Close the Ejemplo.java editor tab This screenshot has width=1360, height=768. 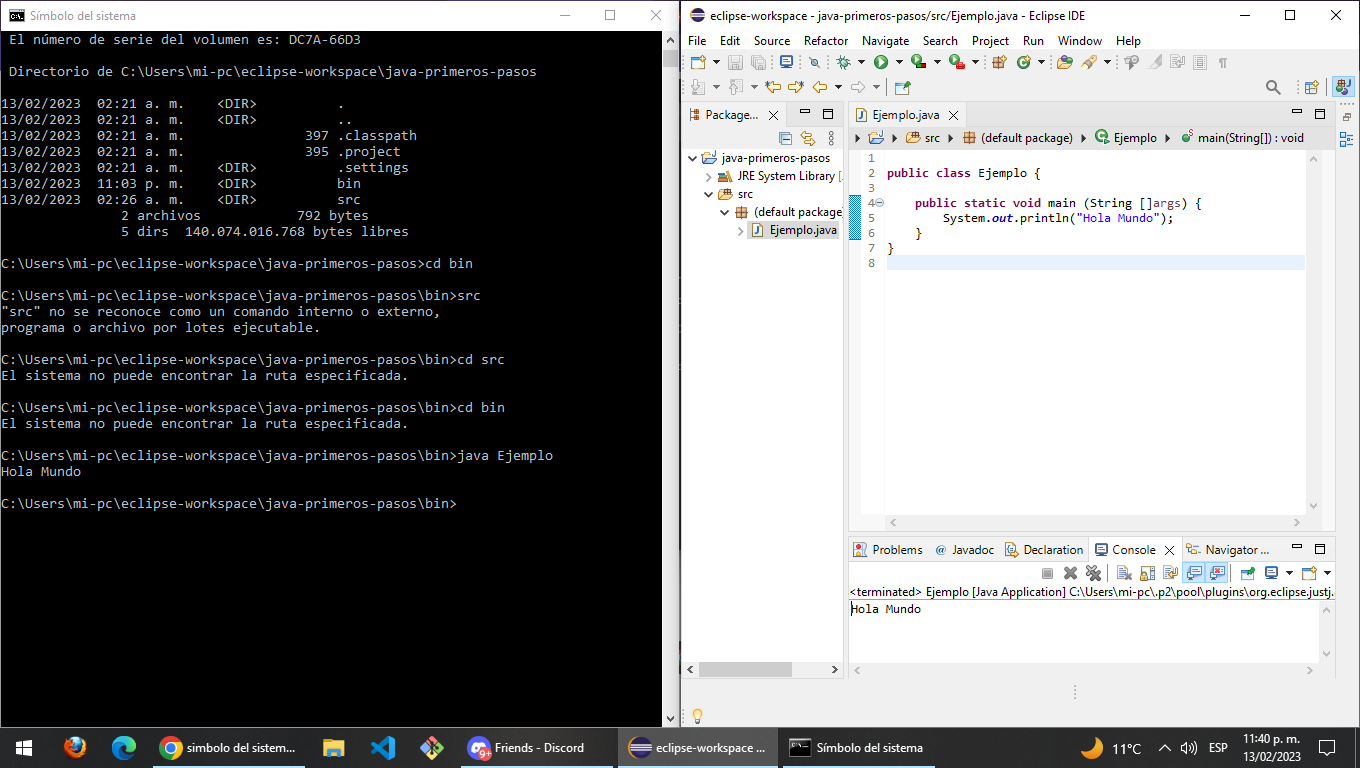[953, 115]
